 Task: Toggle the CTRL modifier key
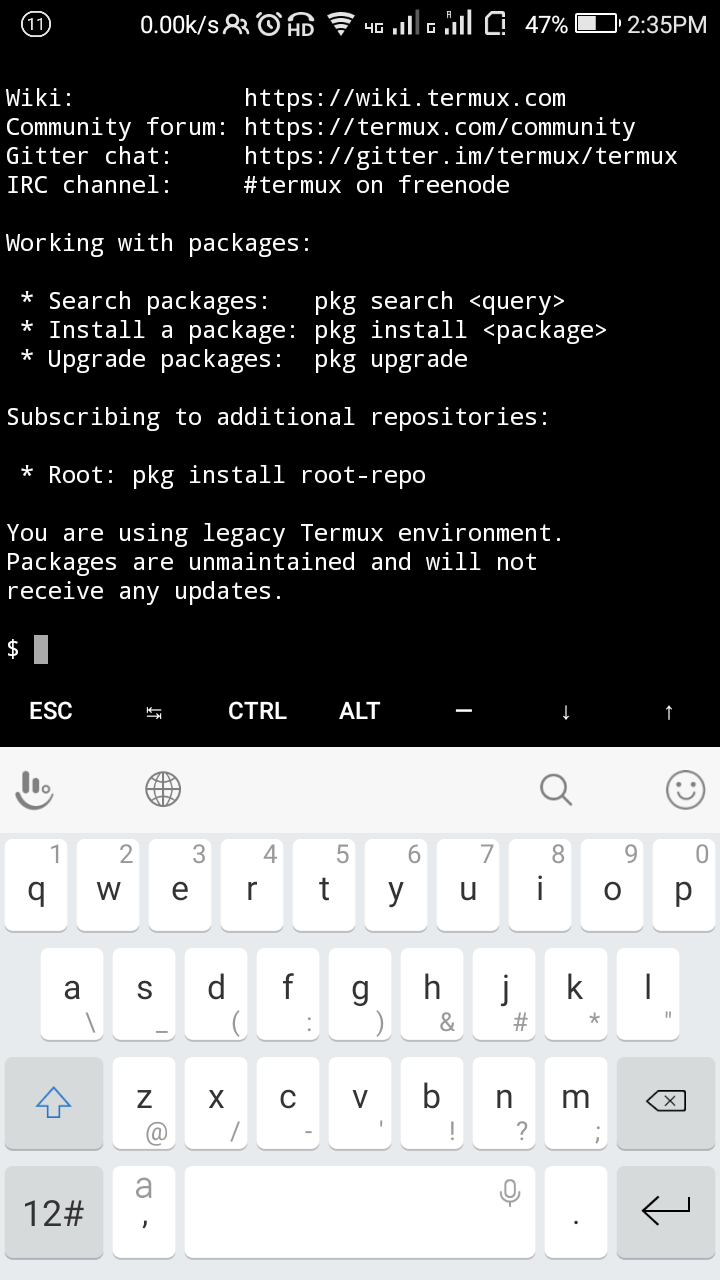[257, 711]
